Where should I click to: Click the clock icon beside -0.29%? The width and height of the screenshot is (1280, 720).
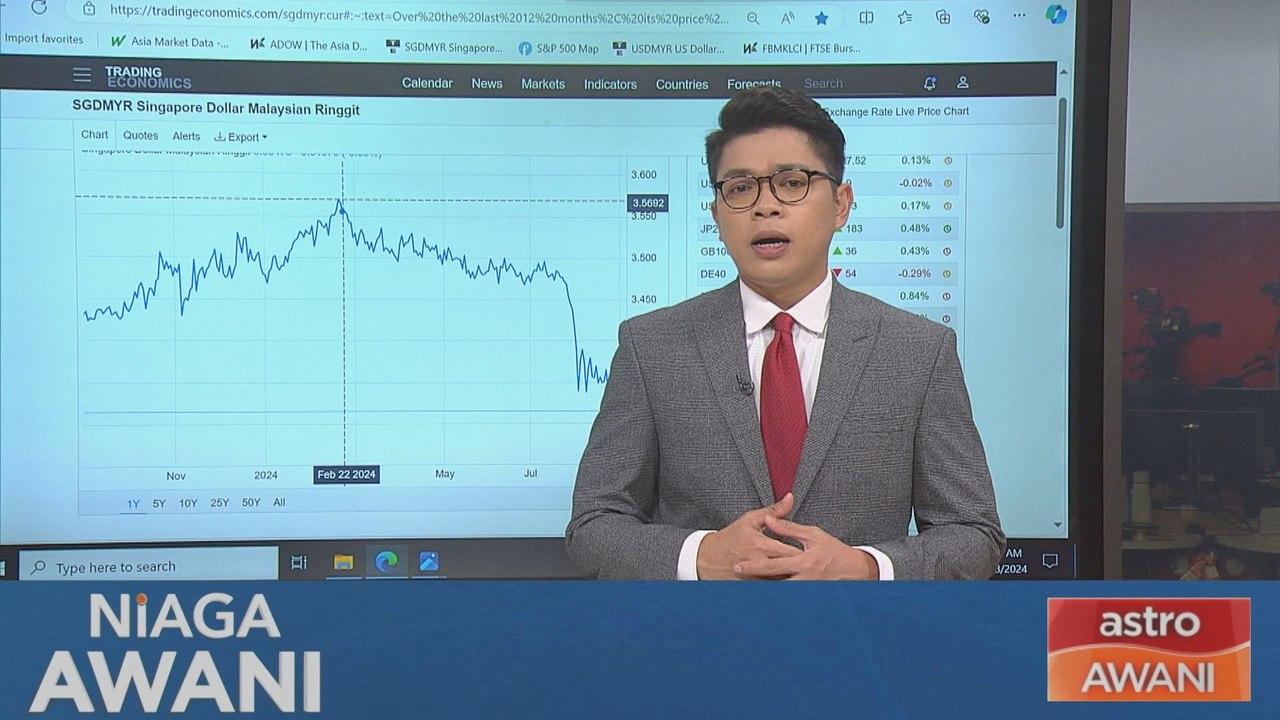(948, 274)
